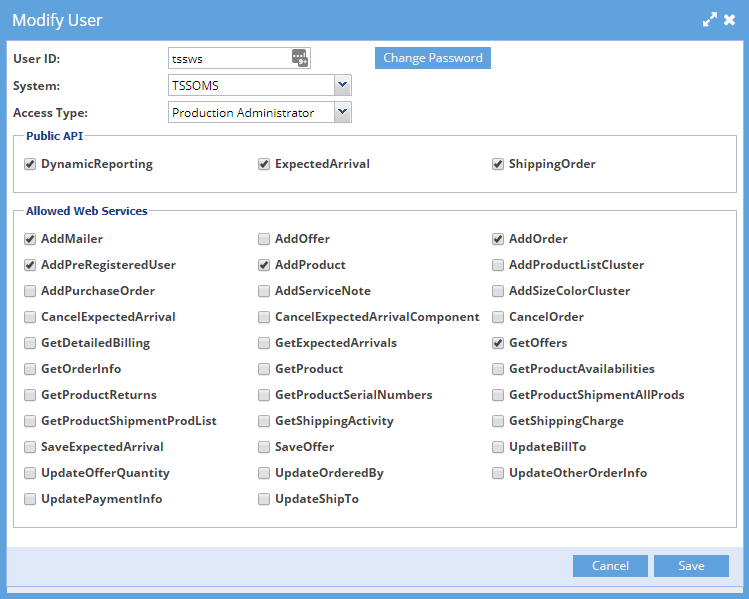Viewport: 749px width, 599px height.
Task: Enable the AddOffer web service
Action: tap(264, 239)
